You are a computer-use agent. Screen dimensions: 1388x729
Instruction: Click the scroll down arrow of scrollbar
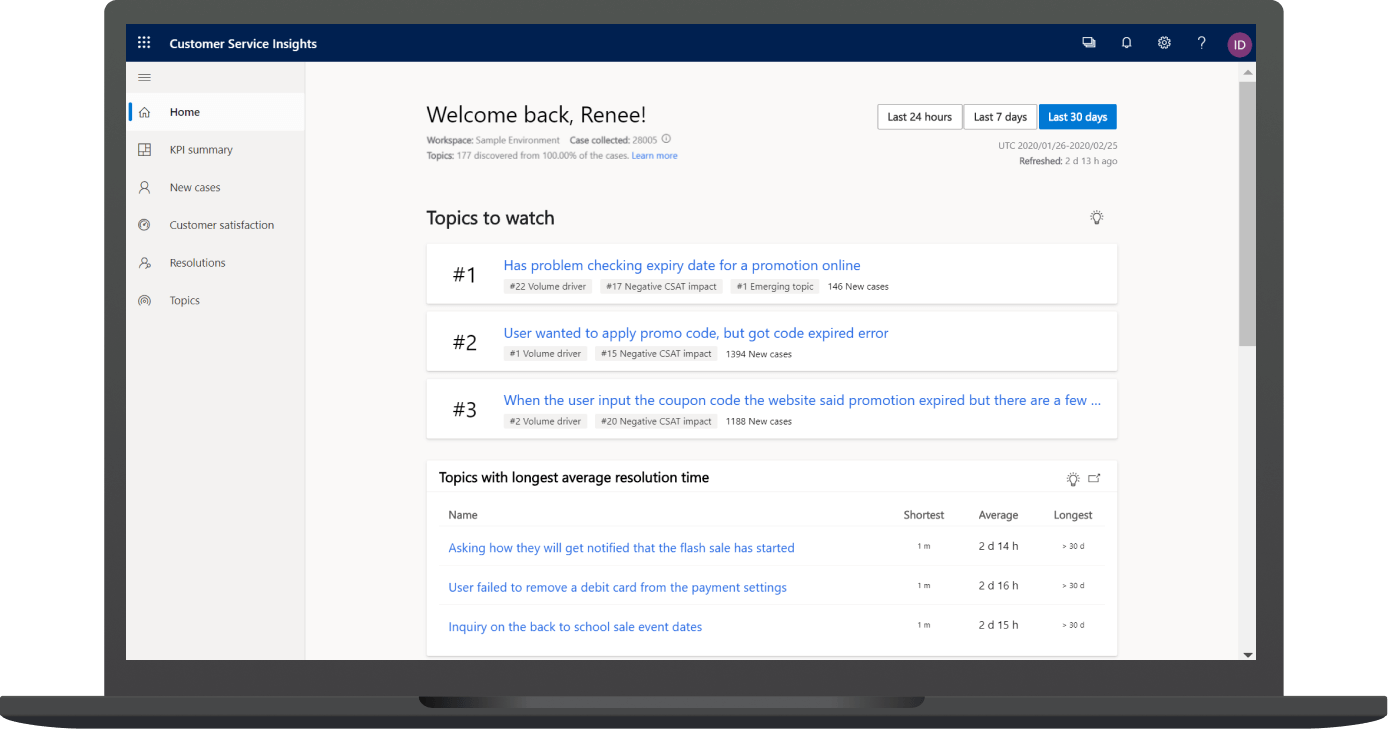pos(1247,654)
